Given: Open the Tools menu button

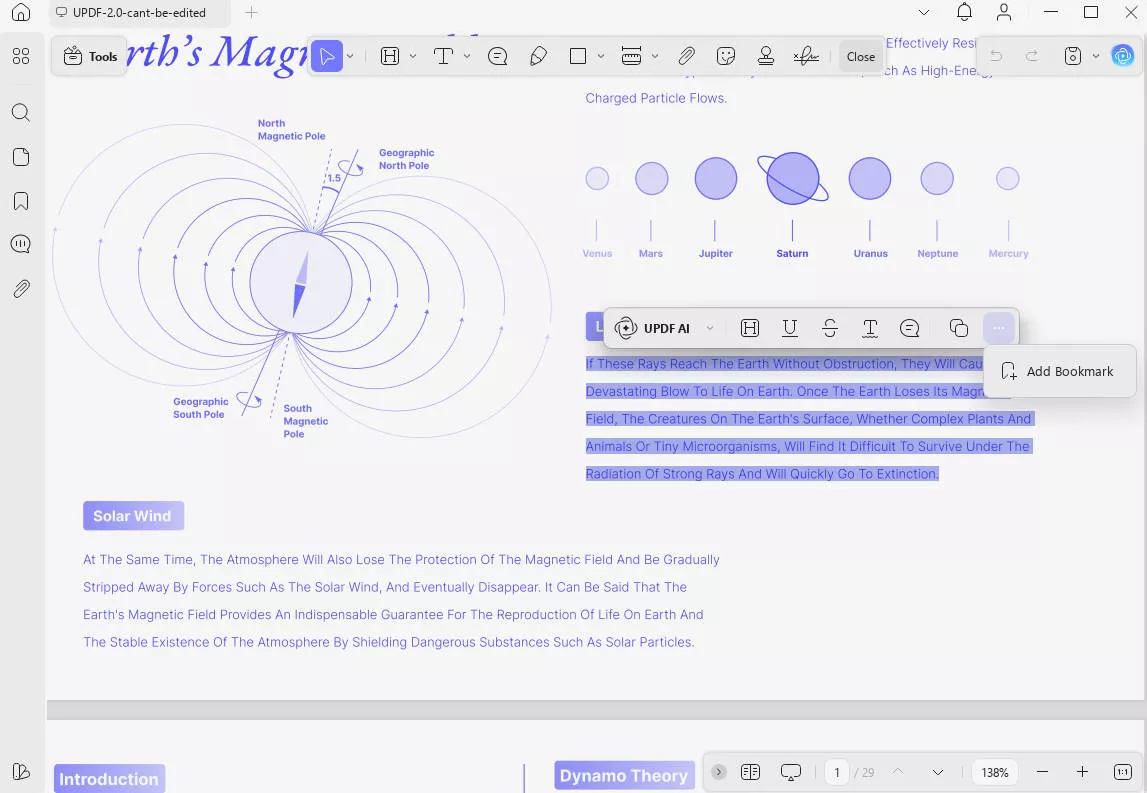Looking at the screenshot, I should pos(91,57).
